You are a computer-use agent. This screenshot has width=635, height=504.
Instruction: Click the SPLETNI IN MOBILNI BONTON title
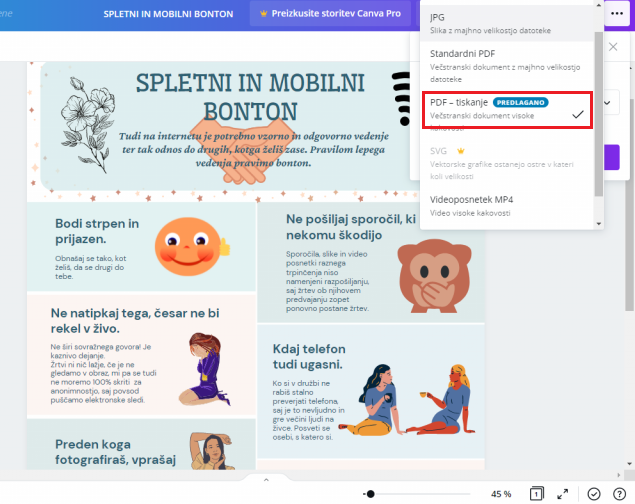(168, 14)
